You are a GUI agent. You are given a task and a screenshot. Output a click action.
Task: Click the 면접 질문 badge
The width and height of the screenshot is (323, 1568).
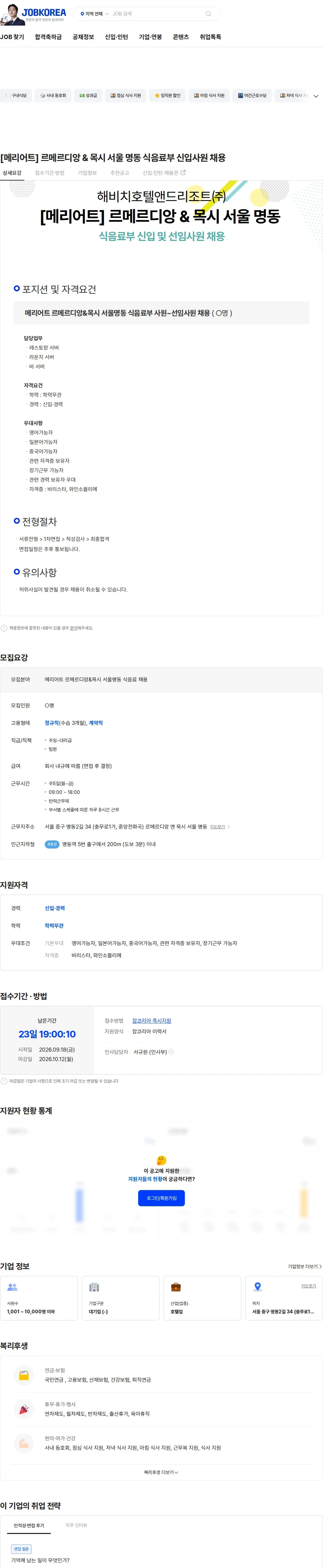(21, 1548)
